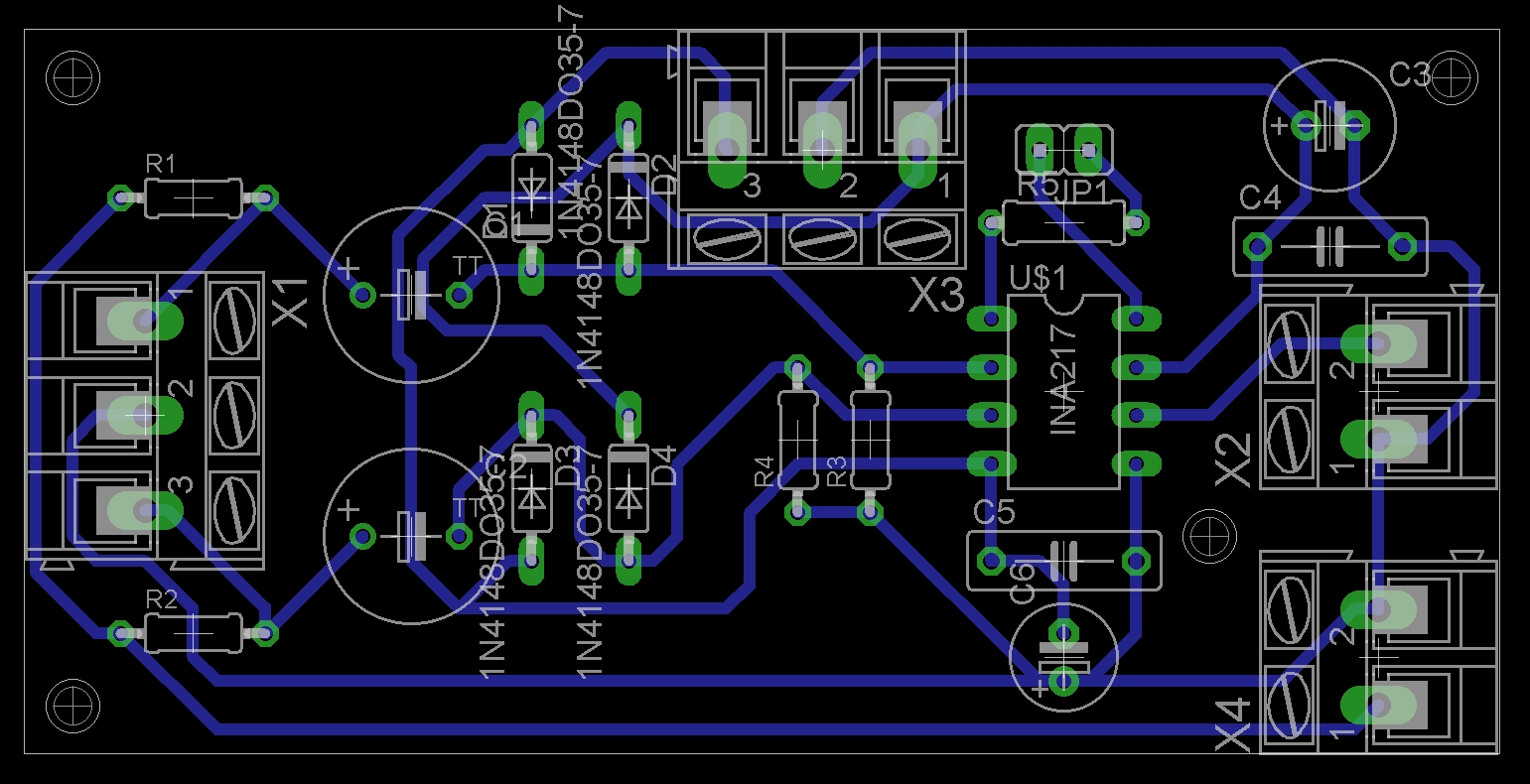
Task: Select pin 1 of connector X2
Action: pos(1378,437)
